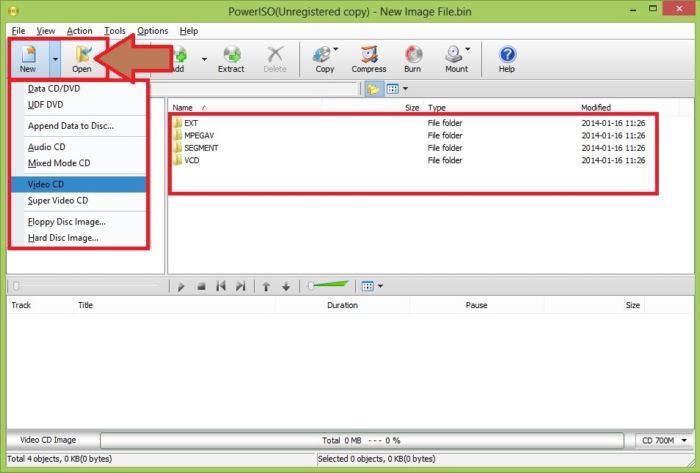Screen dimensions: 700x473
Task: Click the Stop playback button
Action: (x=201, y=286)
